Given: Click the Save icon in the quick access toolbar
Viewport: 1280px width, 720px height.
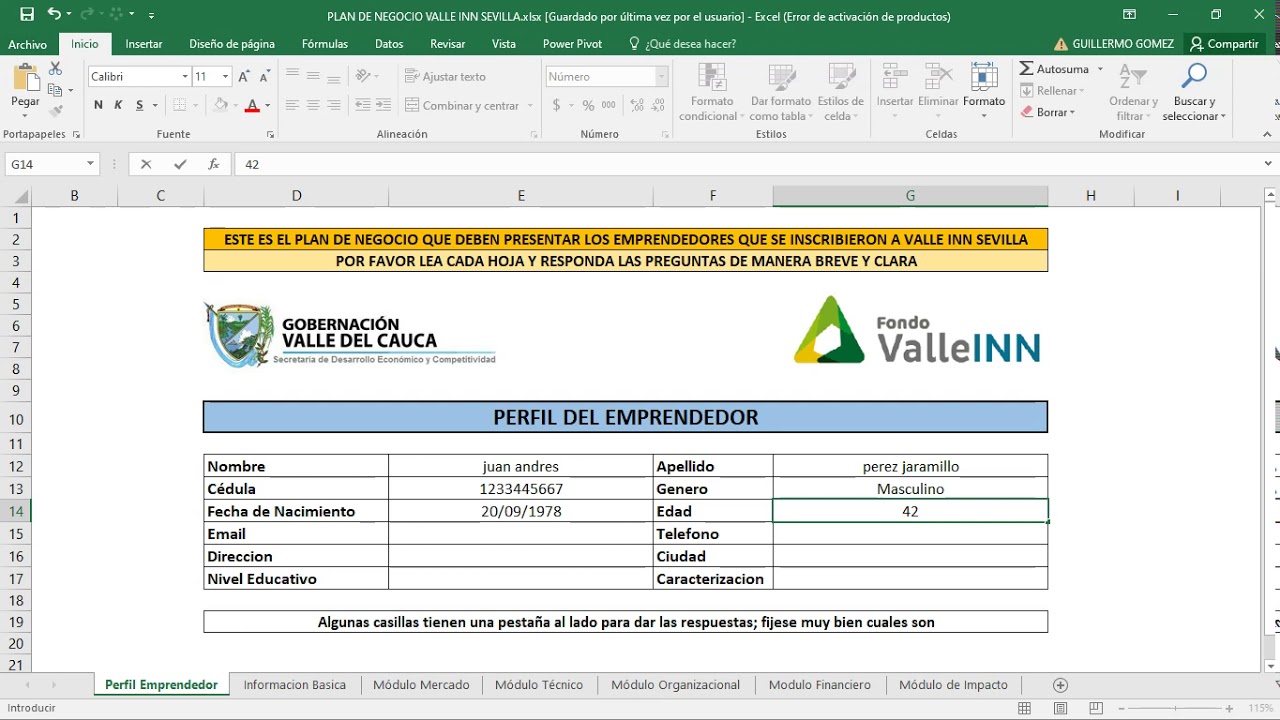Looking at the screenshot, I should click(x=27, y=15).
